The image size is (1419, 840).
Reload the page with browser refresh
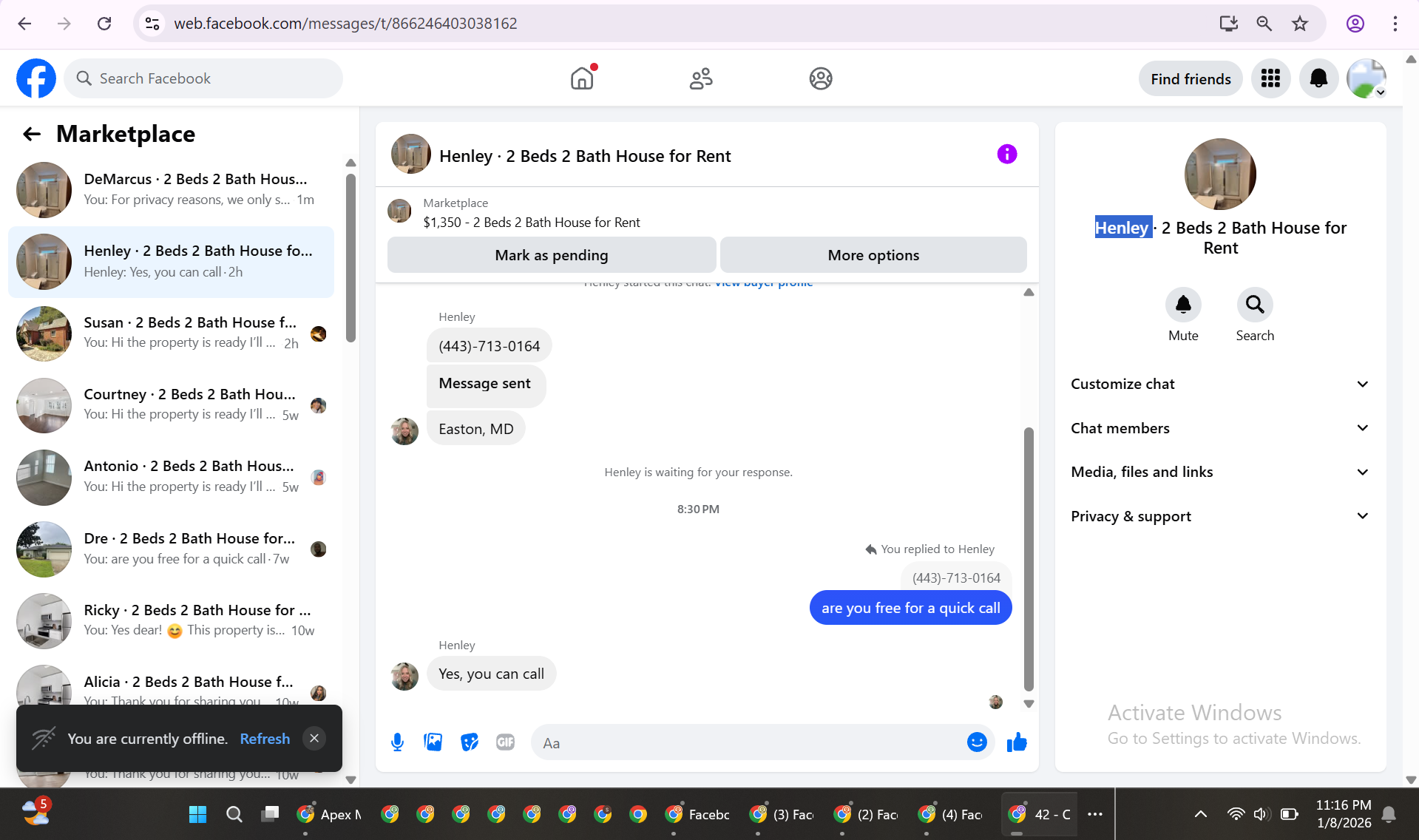point(104,24)
